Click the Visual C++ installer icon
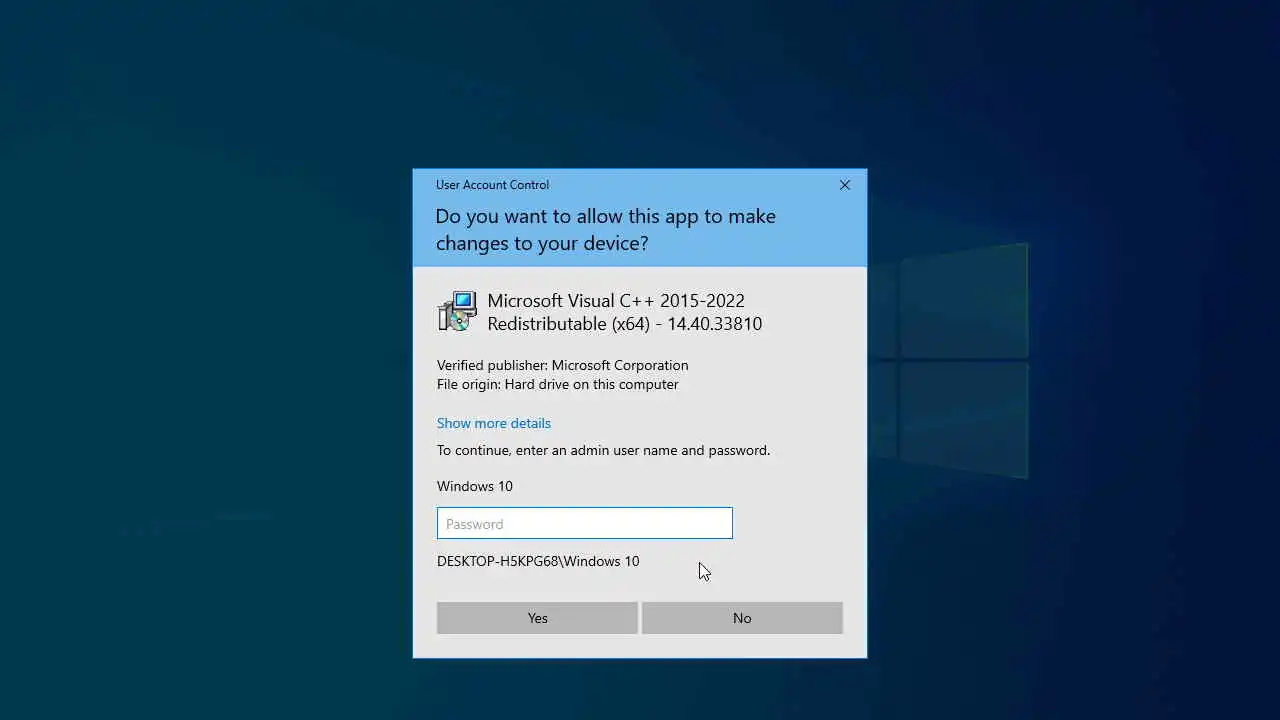Viewport: 1280px width, 720px height. point(458,311)
